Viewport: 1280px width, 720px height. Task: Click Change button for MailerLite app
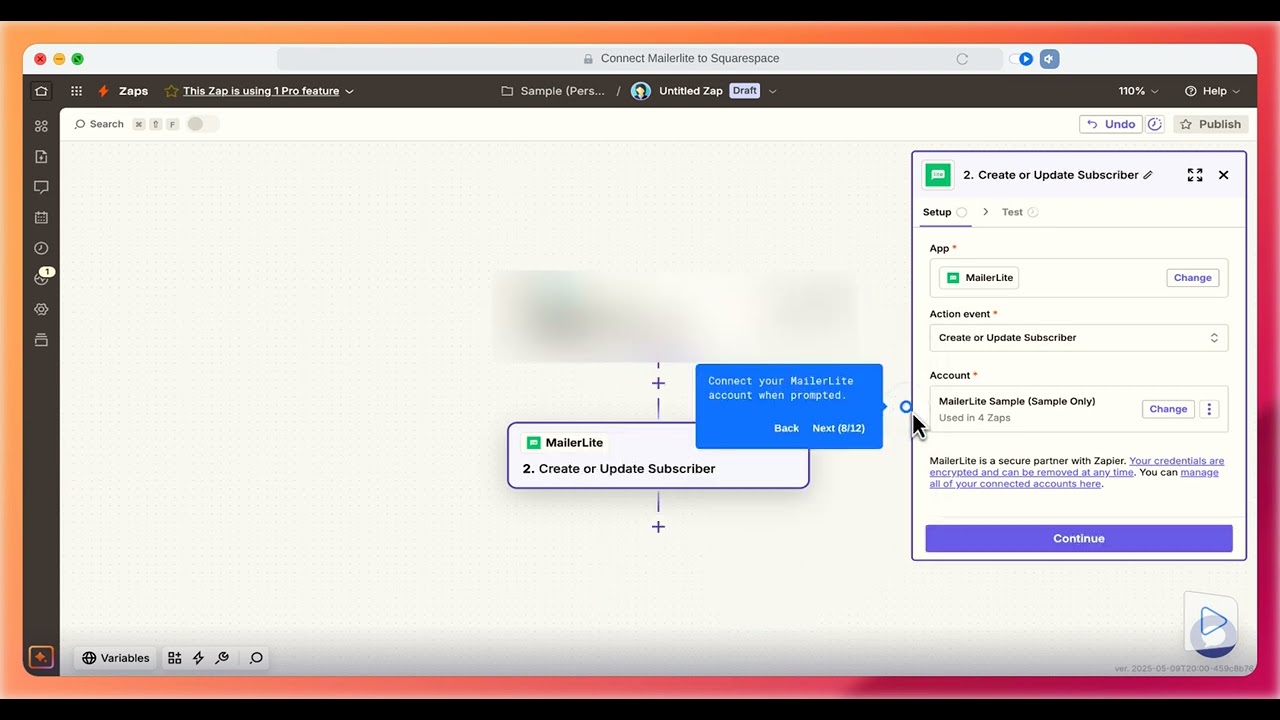pos(1192,278)
